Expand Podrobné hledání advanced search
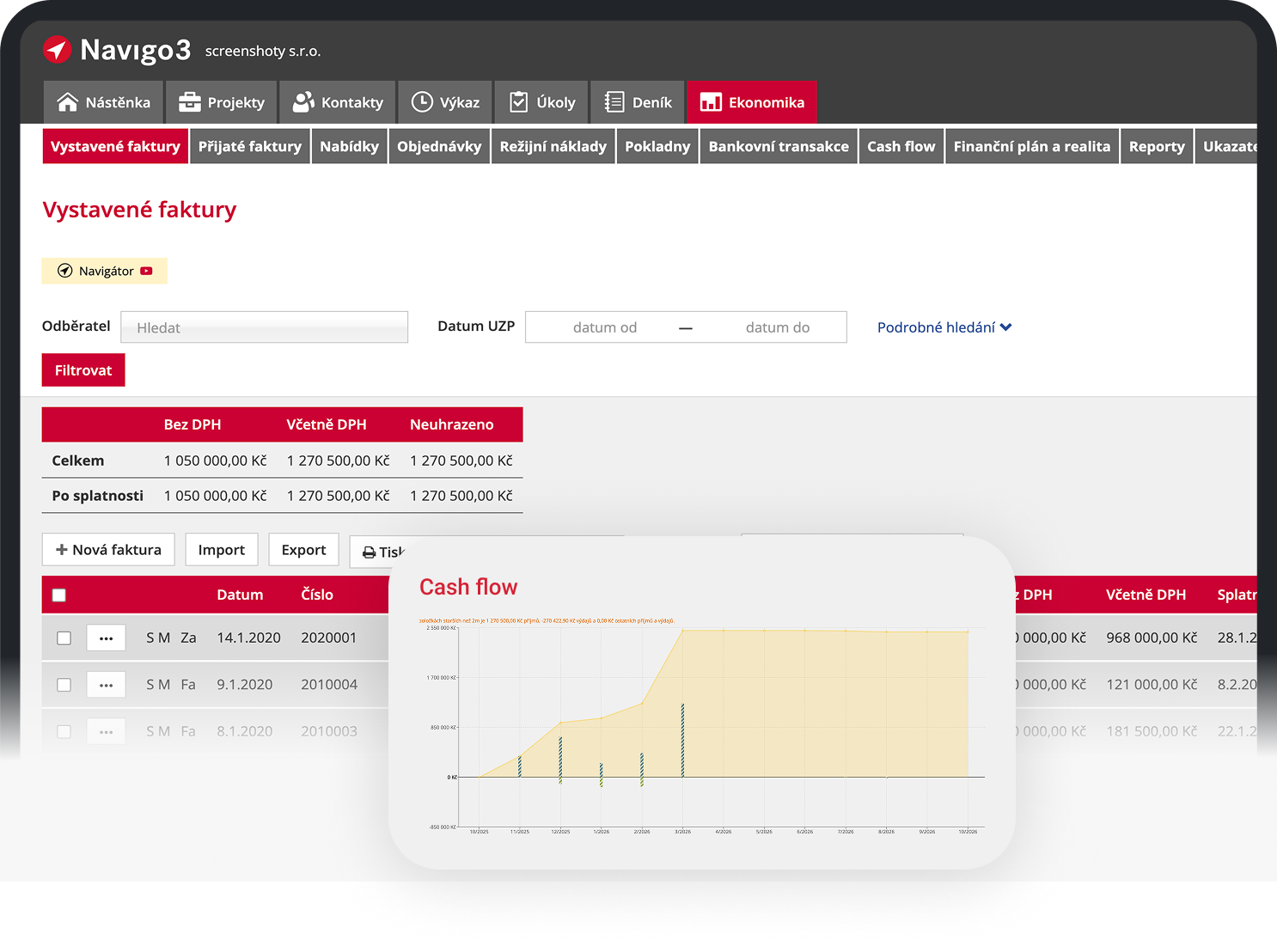Screen dimensions: 1277x952 click(x=944, y=327)
